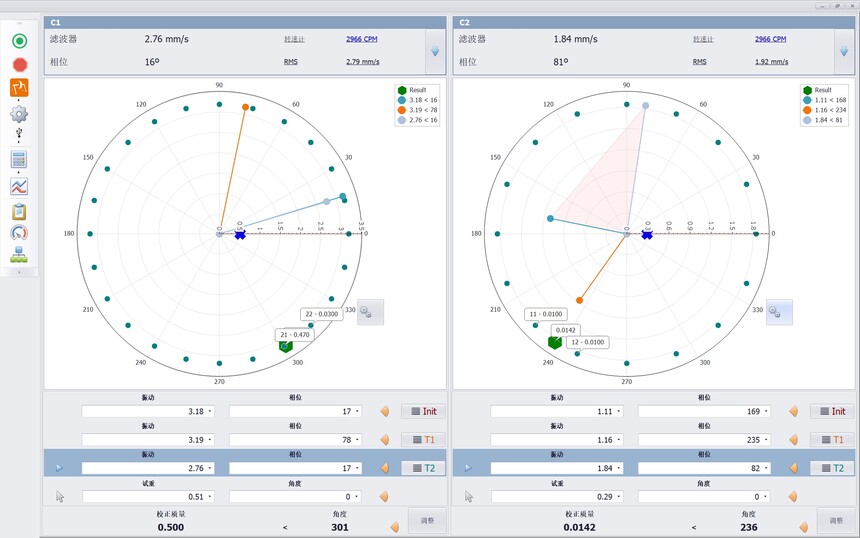
Task: Click the 2966 CPM link in C1
Action: (x=361, y=39)
